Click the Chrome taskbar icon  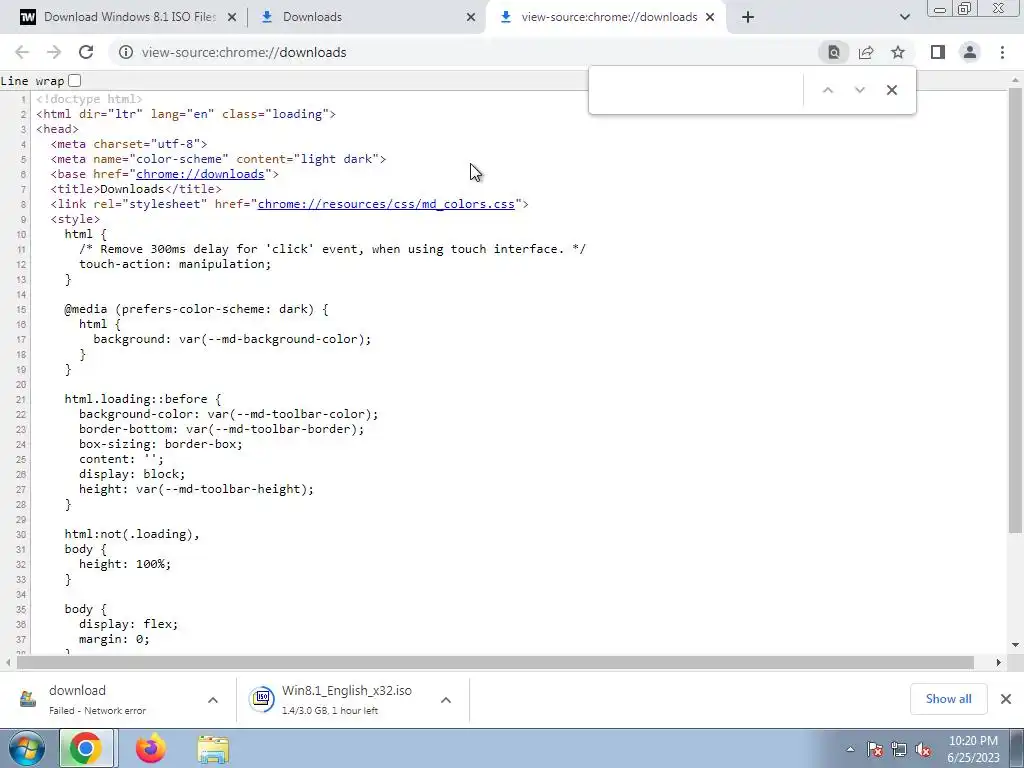click(86, 748)
